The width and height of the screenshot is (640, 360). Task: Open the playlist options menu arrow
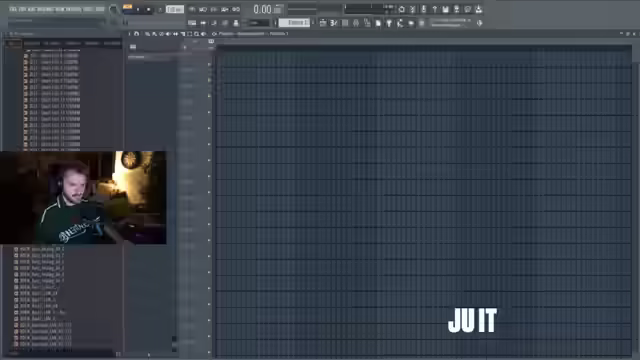pyautogui.click(x=129, y=34)
